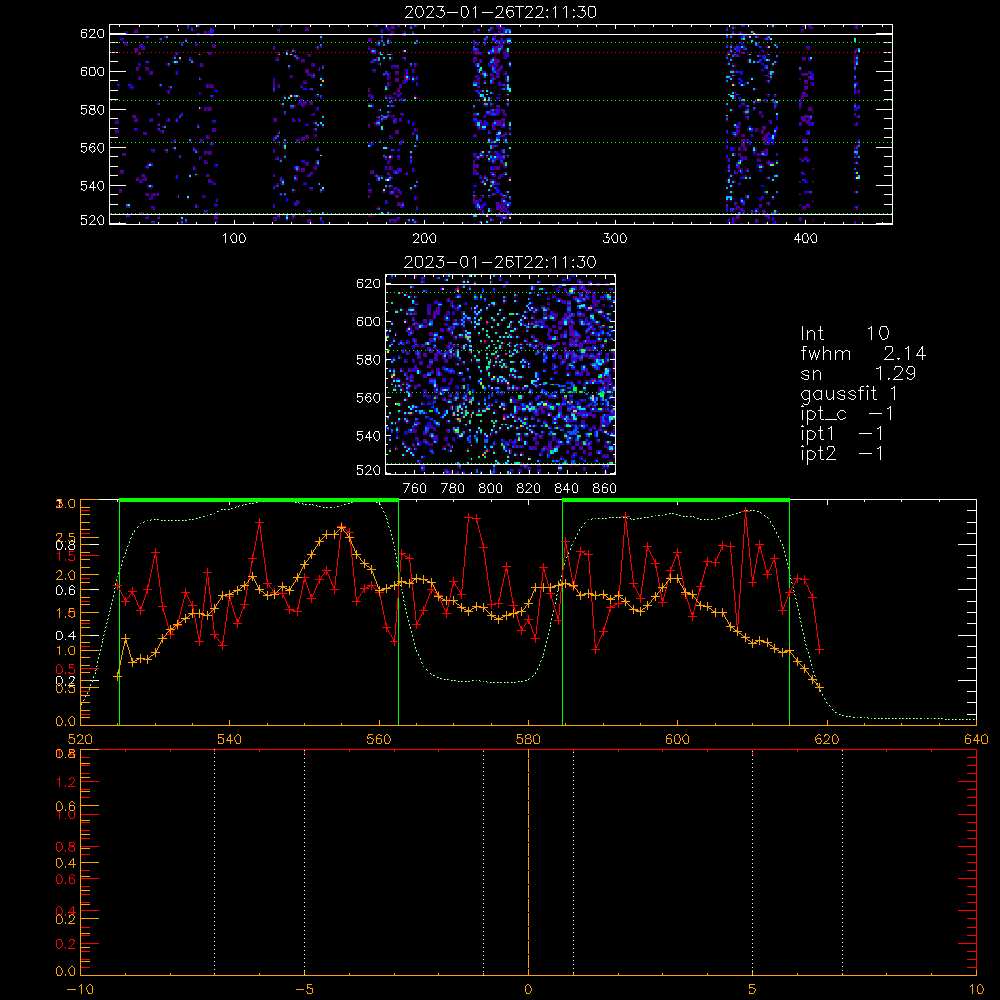Click the 620 x-axis label of the profile plot
Viewport: 1000px width, 1000px height.
point(827,739)
